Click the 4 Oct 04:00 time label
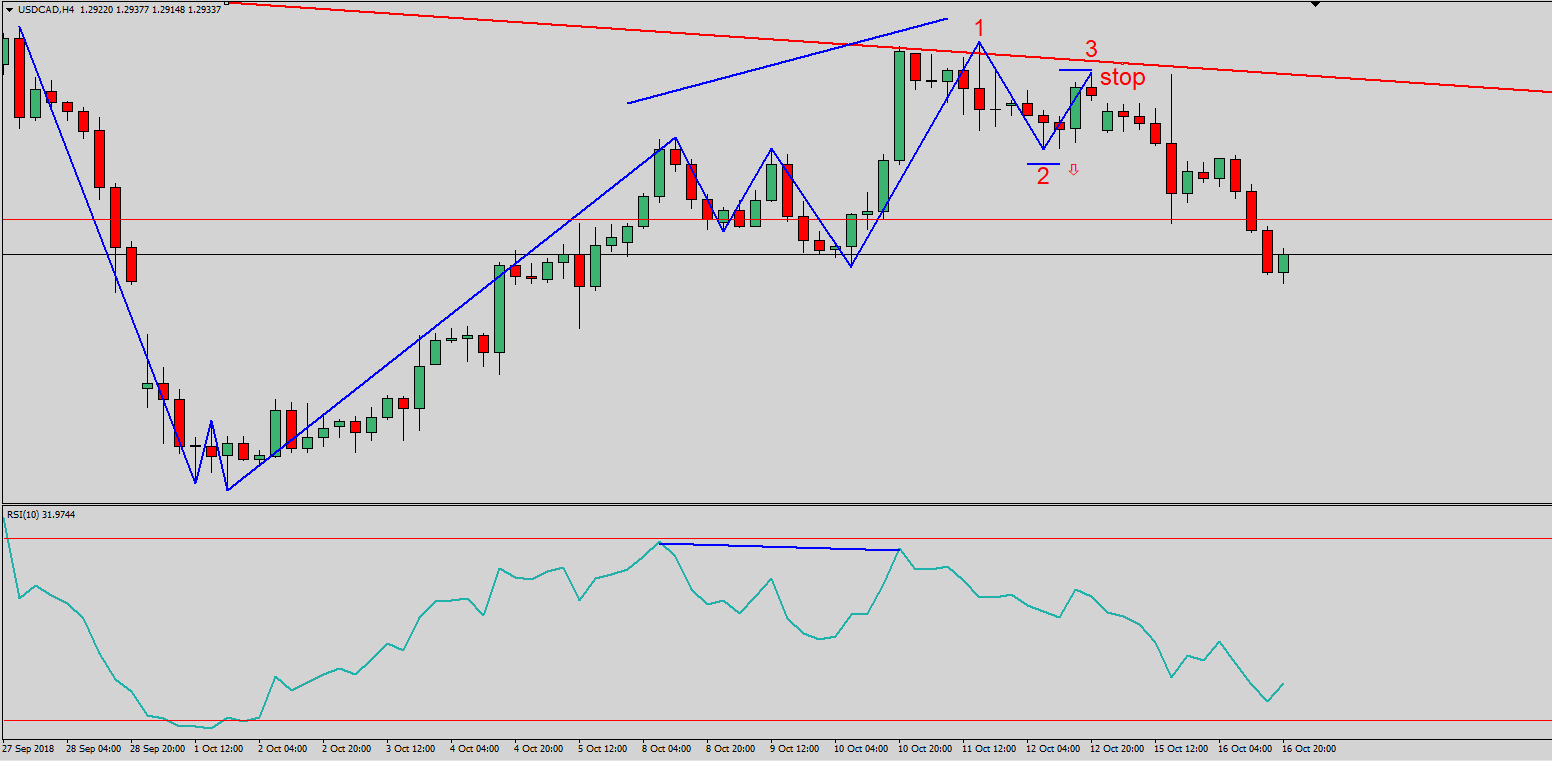This screenshot has height=762, width=1552. [474, 748]
